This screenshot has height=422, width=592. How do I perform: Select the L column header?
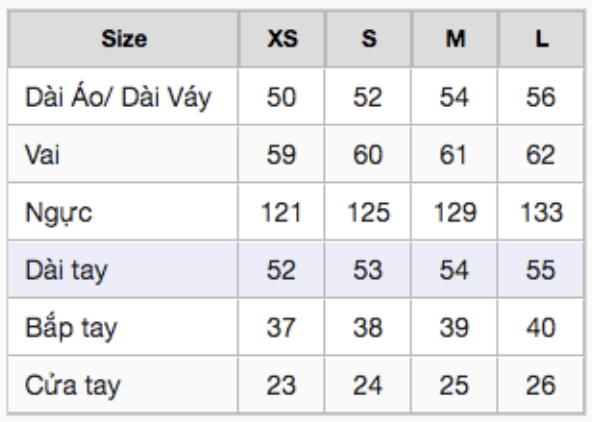click(x=541, y=39)
